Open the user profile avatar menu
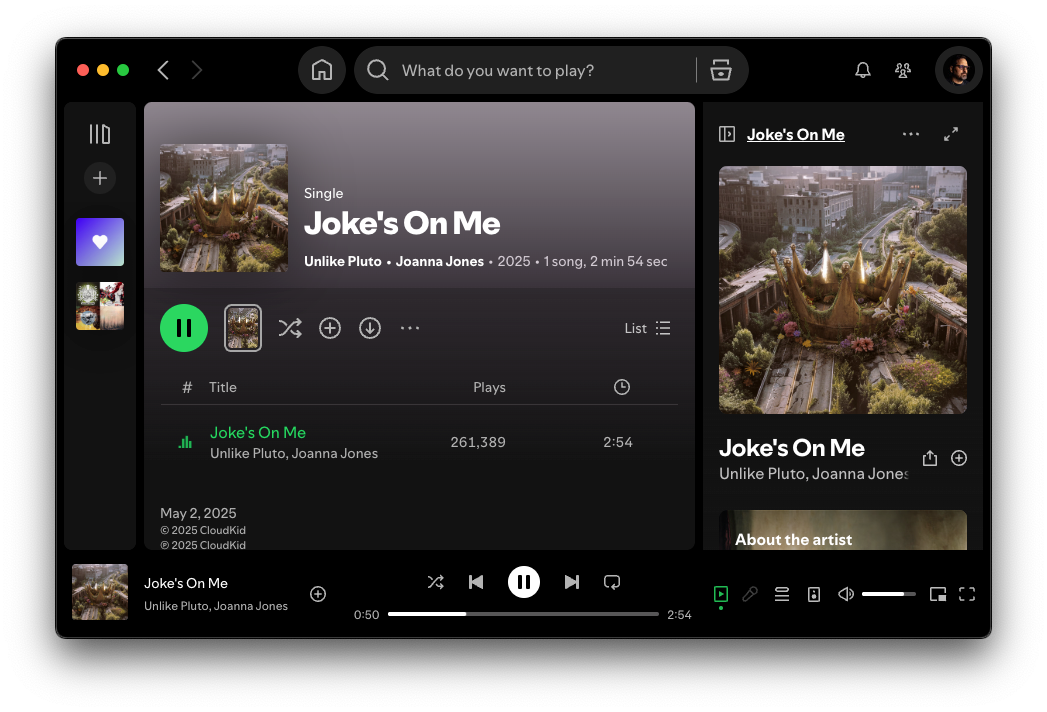This screenshot has height=712, width=1047. click(x=959, y=70)
